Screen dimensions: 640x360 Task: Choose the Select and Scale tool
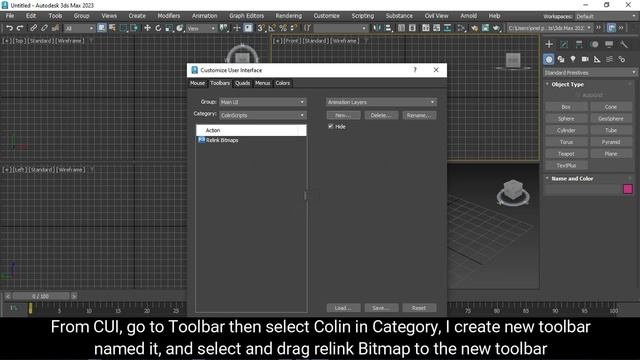pyautogui.click(x=169, y=28)
